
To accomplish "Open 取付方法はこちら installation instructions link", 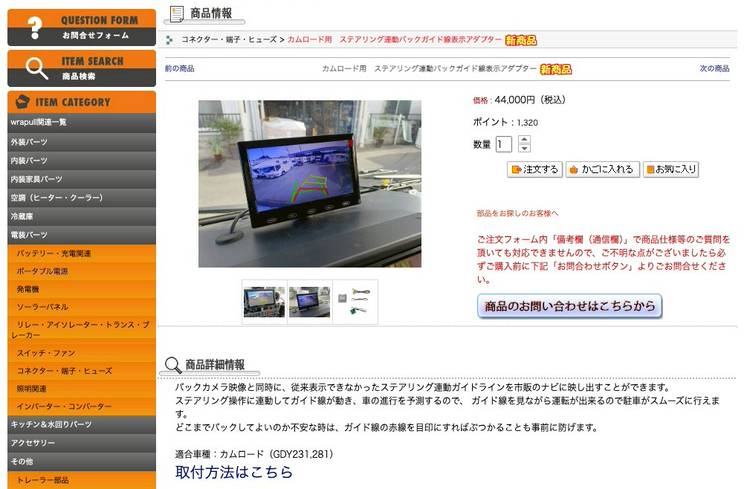I will (x=234, y=472).
